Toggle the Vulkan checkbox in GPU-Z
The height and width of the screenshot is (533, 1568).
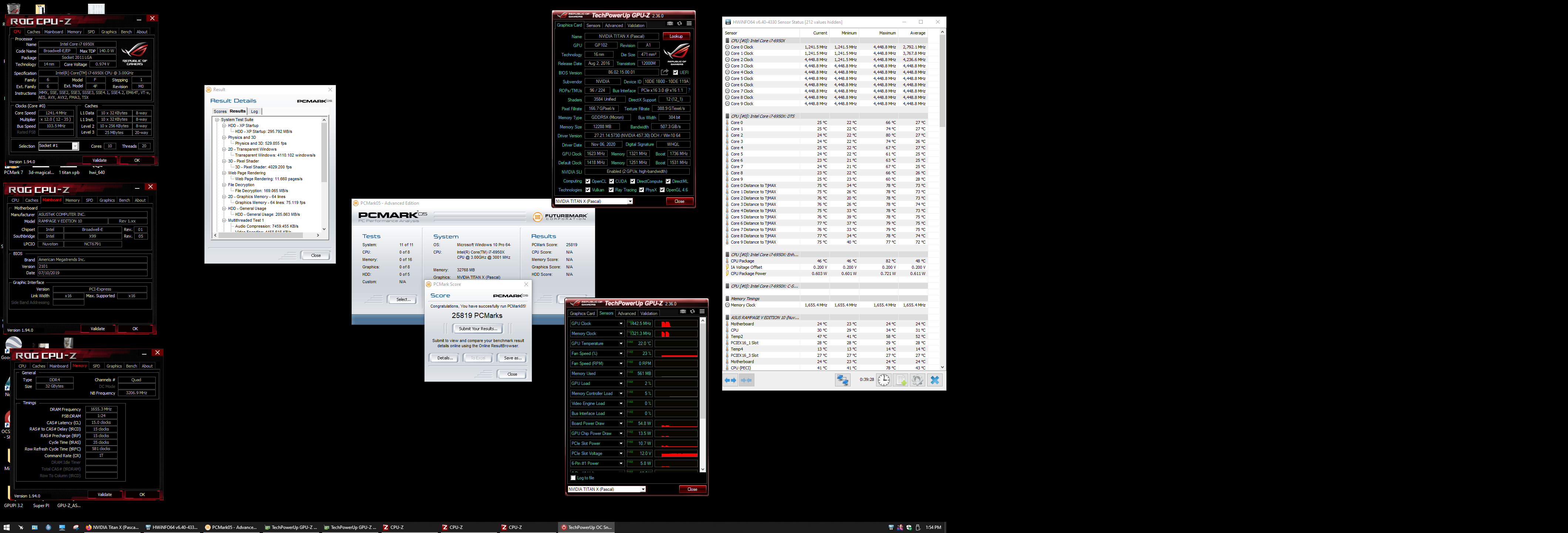[588, 190]
